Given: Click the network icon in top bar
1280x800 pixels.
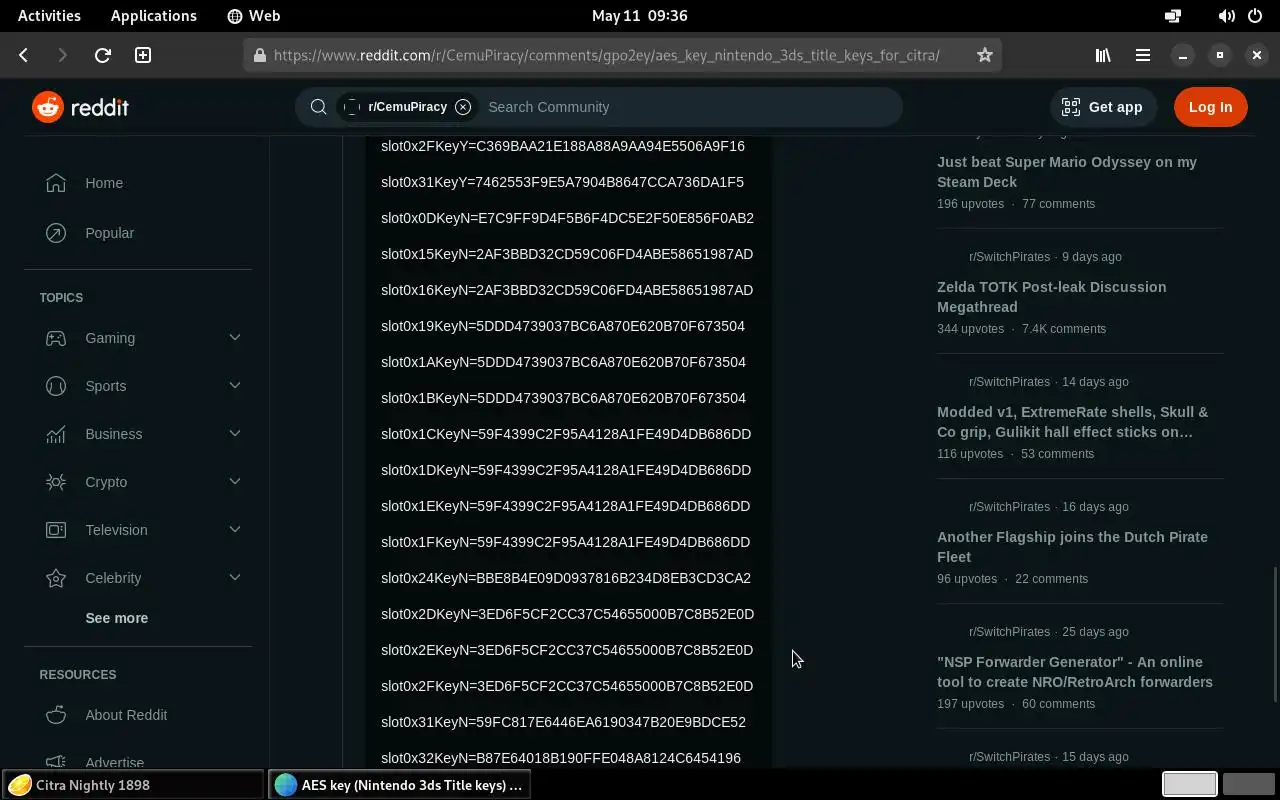Looking at the screenshot, I should 1173,16.
